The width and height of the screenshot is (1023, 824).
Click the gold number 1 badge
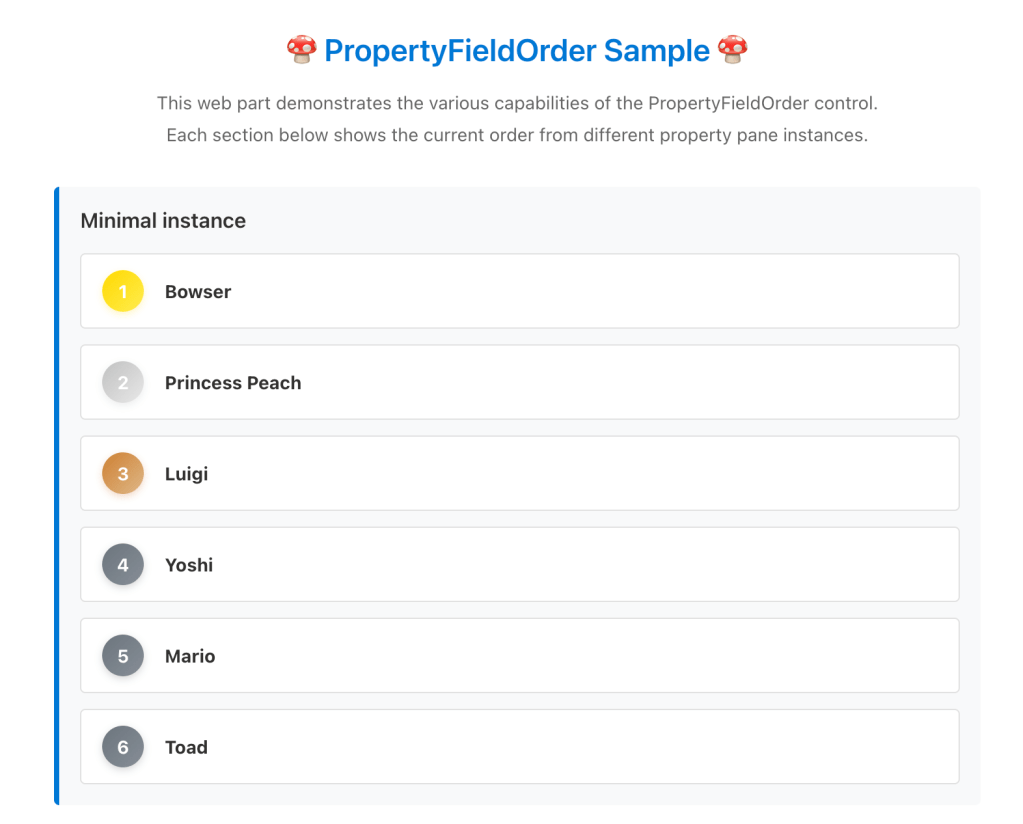(123, 291)
